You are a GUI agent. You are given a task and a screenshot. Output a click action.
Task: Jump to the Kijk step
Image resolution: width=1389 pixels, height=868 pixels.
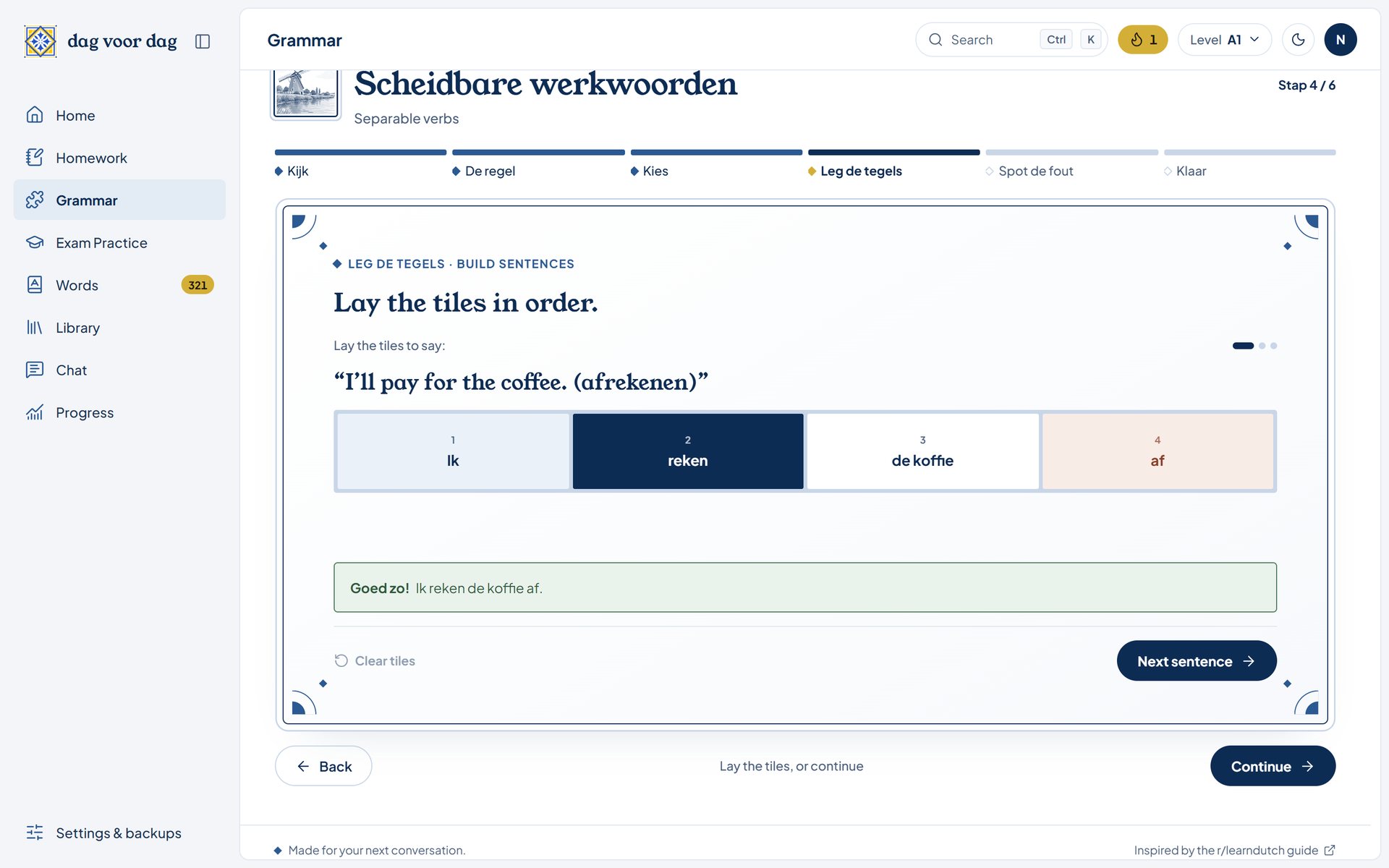pyautogui.click(x=292, y=171)
